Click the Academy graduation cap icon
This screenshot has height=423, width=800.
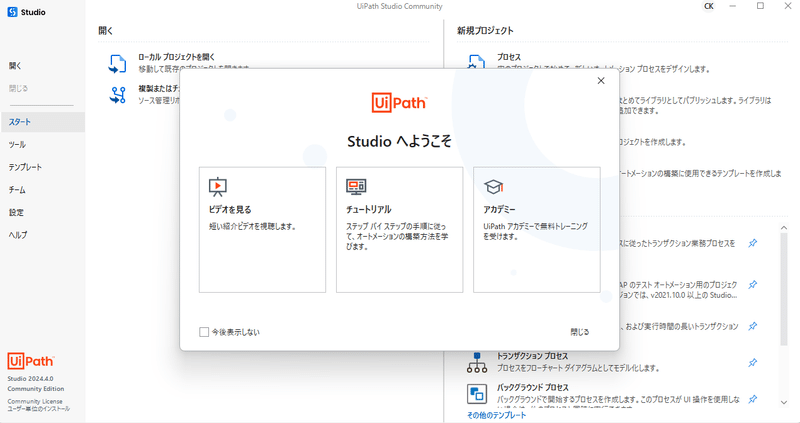pyautogui.click(x=493, y=187)
